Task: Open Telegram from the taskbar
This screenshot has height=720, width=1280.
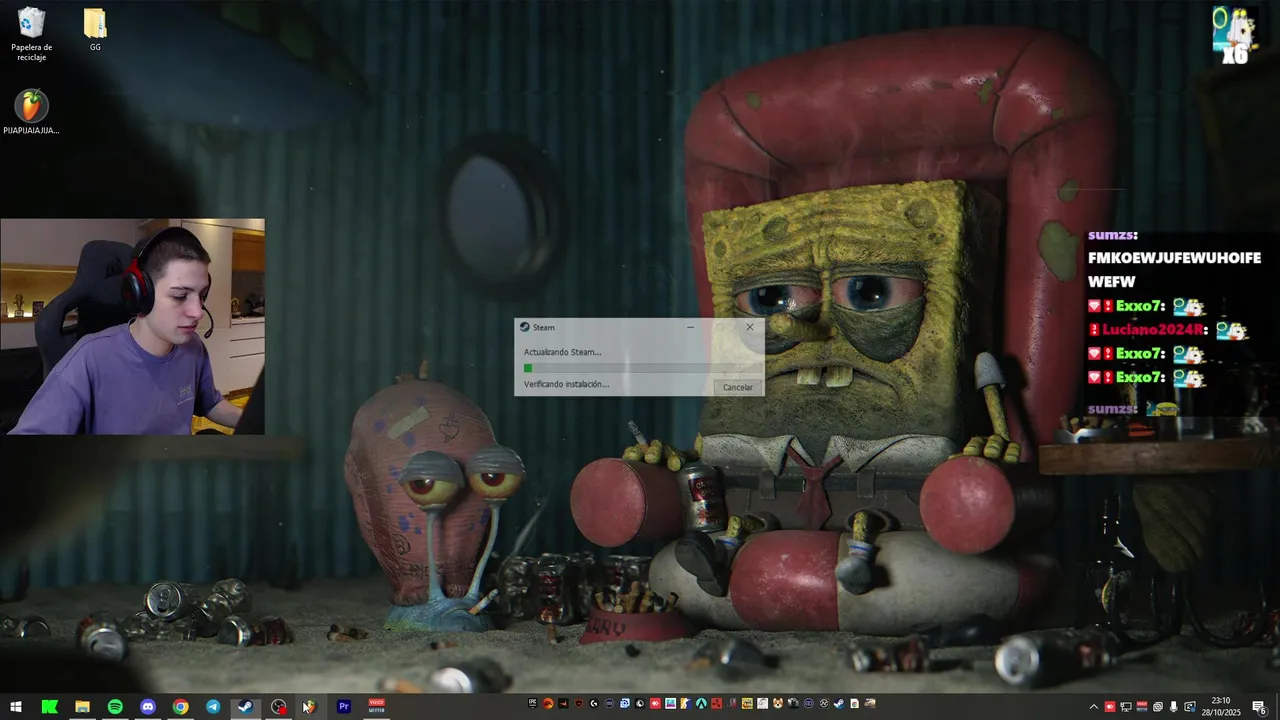Action: coord(213,707)
